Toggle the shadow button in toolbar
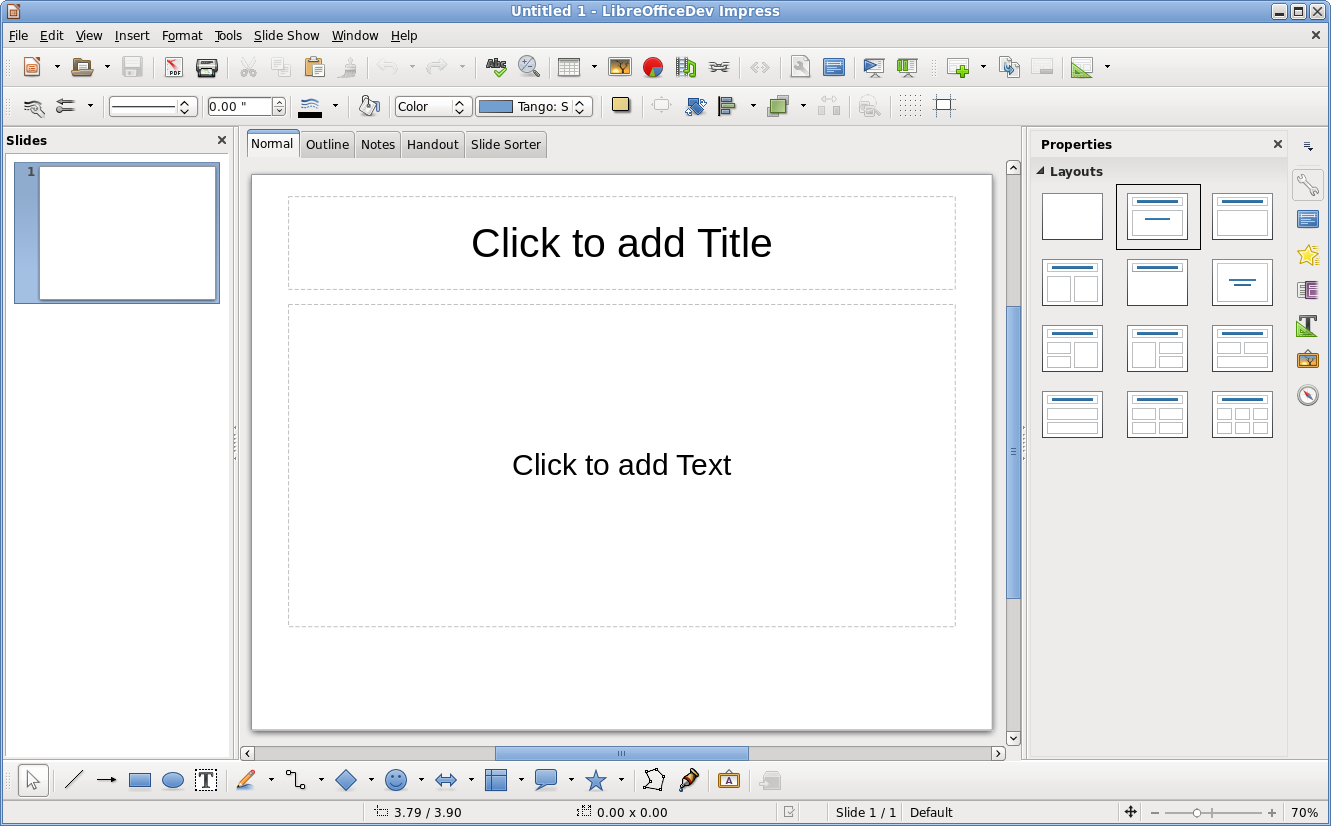This screenshot has width=1331, height=826. (621, 106)
